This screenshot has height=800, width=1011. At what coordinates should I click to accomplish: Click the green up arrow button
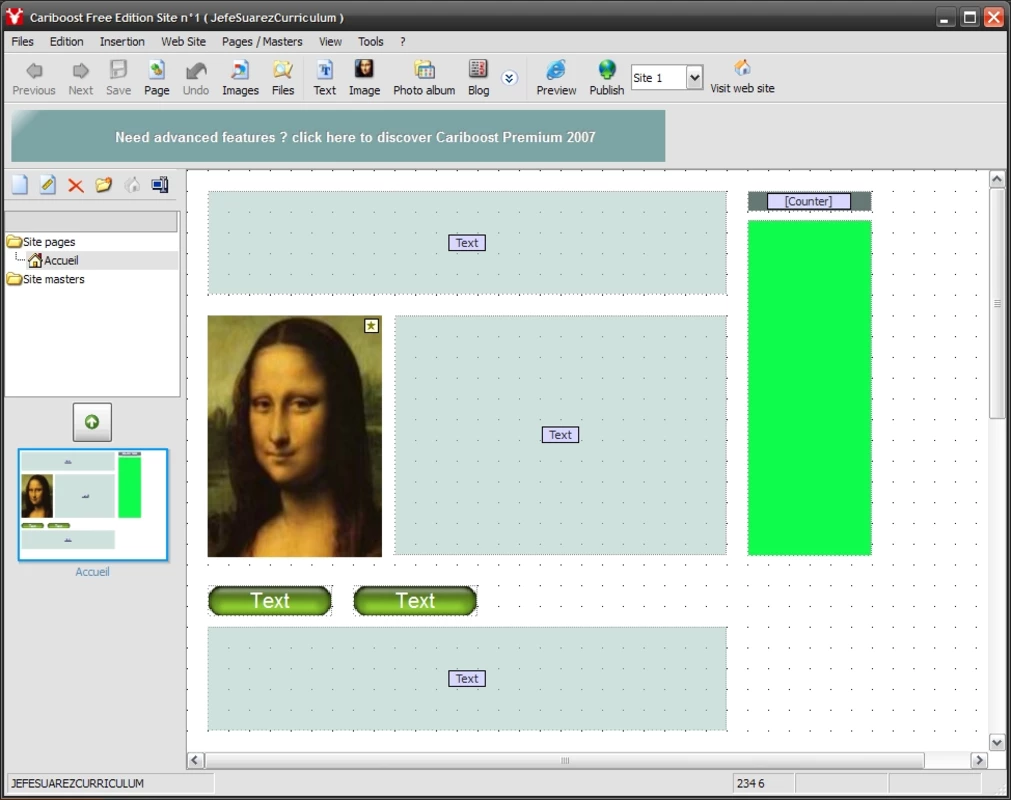coord(92,422)
